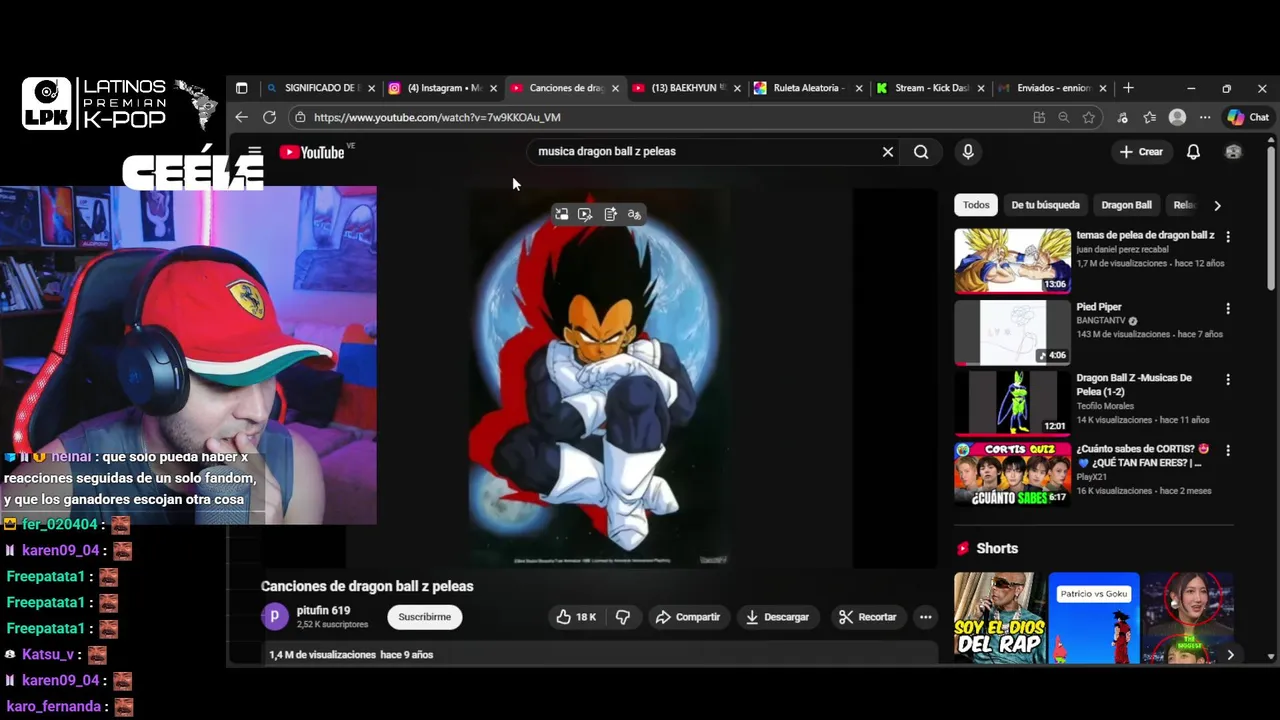Screen dimensions: 1280x720
Task: Select 'Todos' filter chip
Action: click(x=976, y=205)
